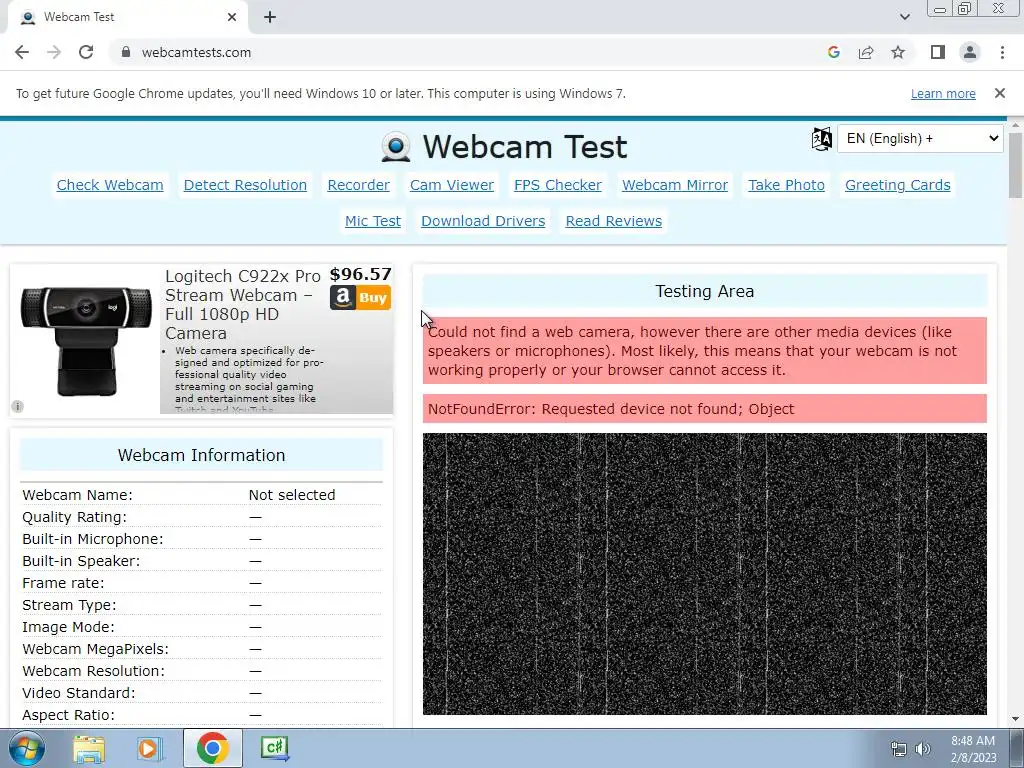Click the Learn more link
The image size is (1024, 768).
point(943,93)
